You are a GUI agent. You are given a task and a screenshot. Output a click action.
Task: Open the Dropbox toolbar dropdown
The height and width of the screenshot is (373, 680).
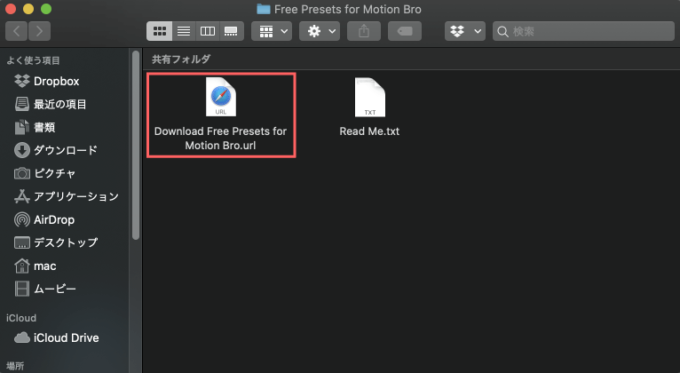(x=465, y=31)
